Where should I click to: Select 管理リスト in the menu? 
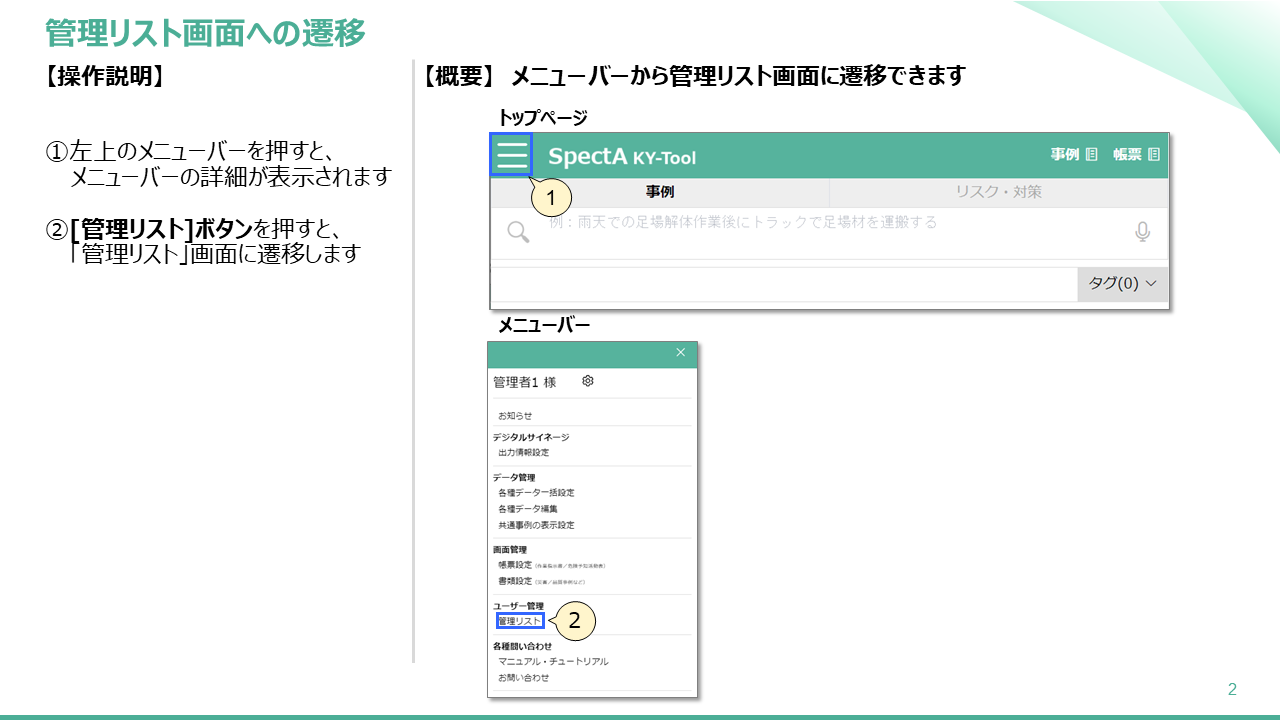coord(520,621)
